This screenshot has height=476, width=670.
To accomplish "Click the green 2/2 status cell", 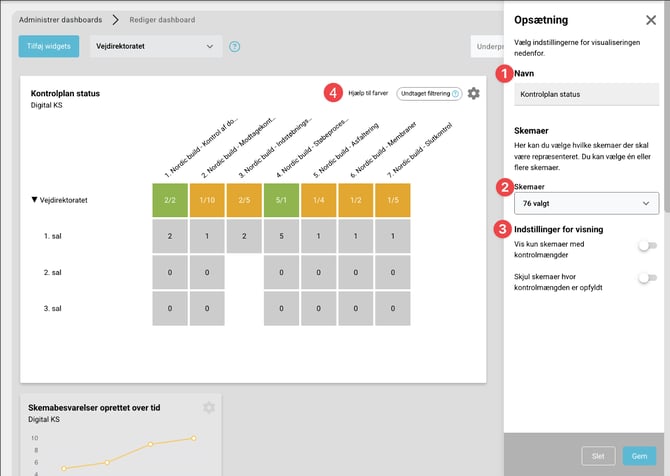I will [x=170, y=200].
